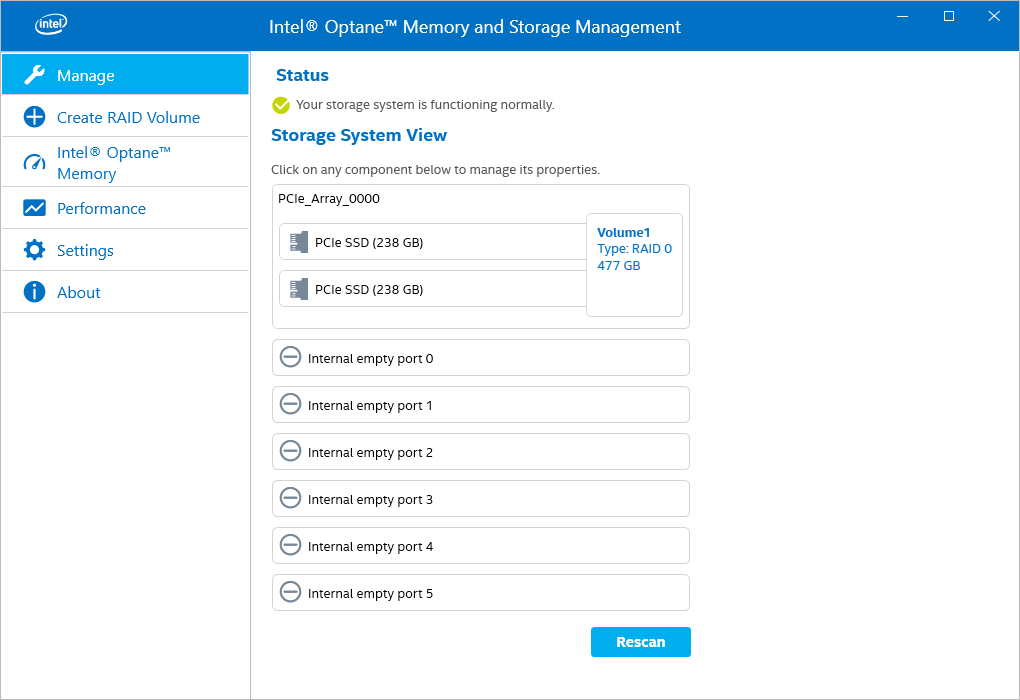Click the Manage wrench icon
The height and width of the screenshot is (700, 1020).
(34, 75)
